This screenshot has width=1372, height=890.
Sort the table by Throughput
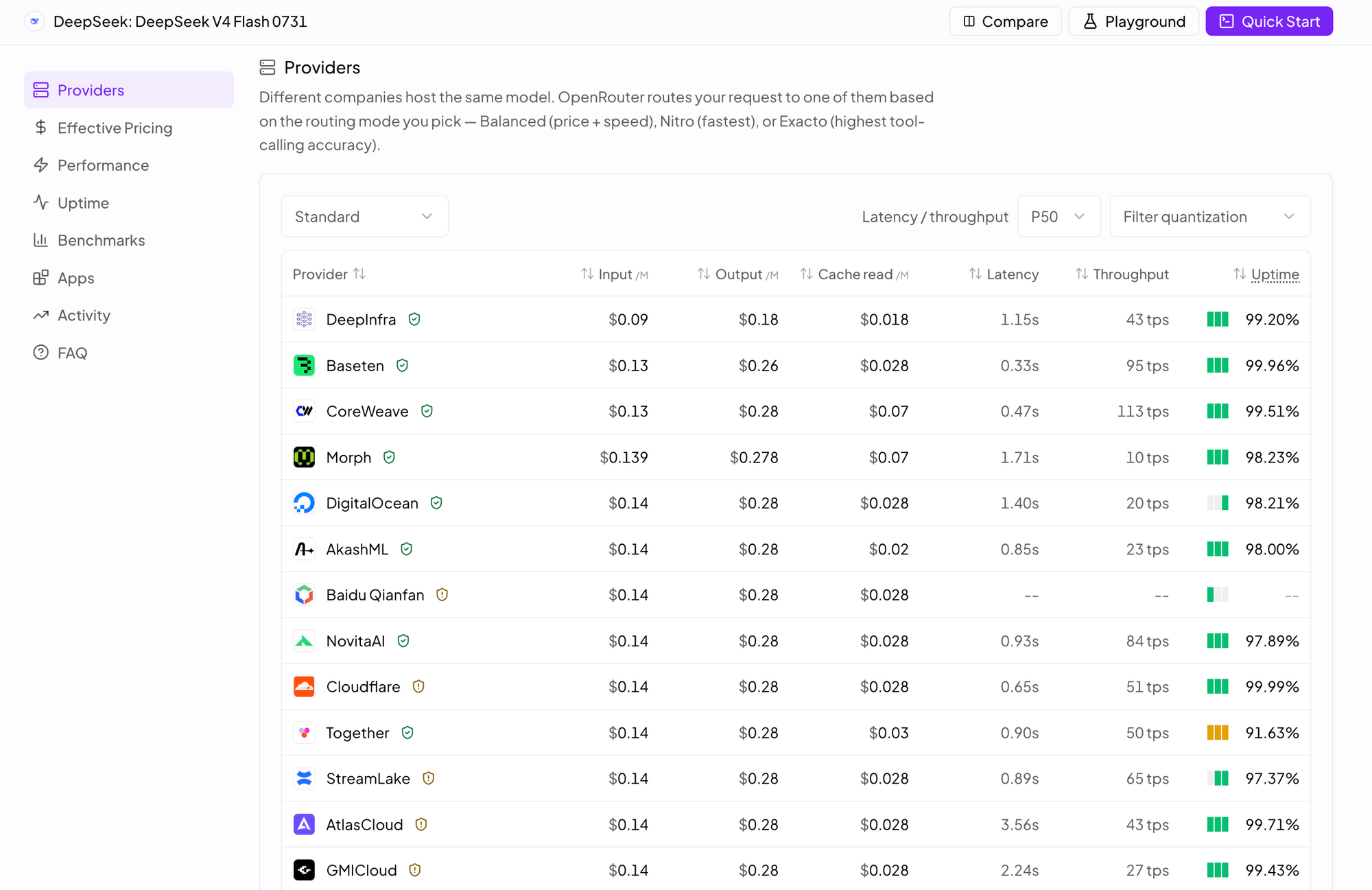point(1122,274)
